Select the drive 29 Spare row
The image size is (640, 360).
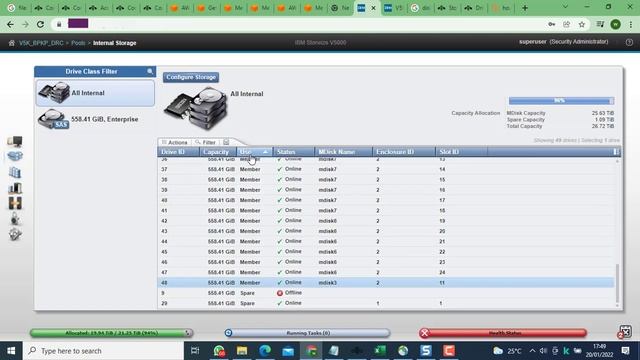(386, 303)
